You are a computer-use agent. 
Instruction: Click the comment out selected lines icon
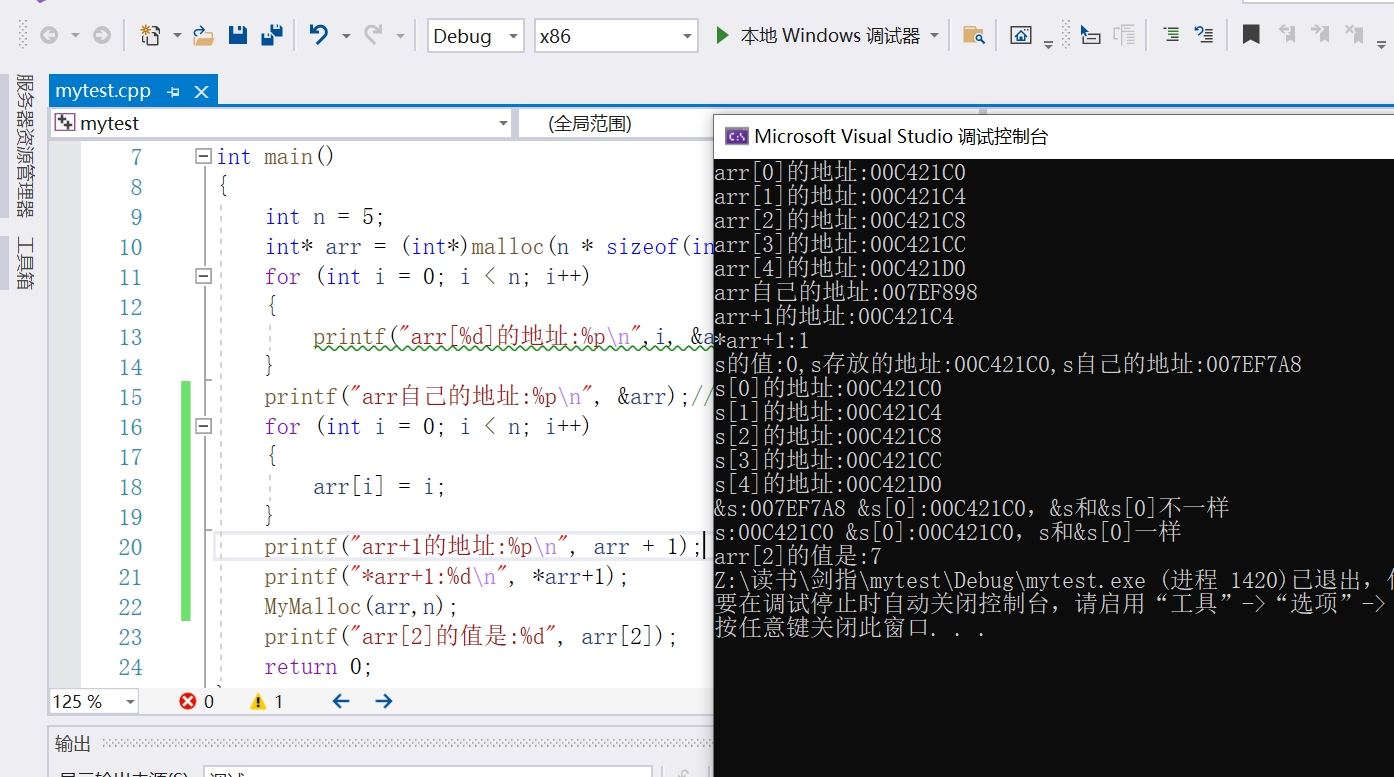tap(1204, 35)
